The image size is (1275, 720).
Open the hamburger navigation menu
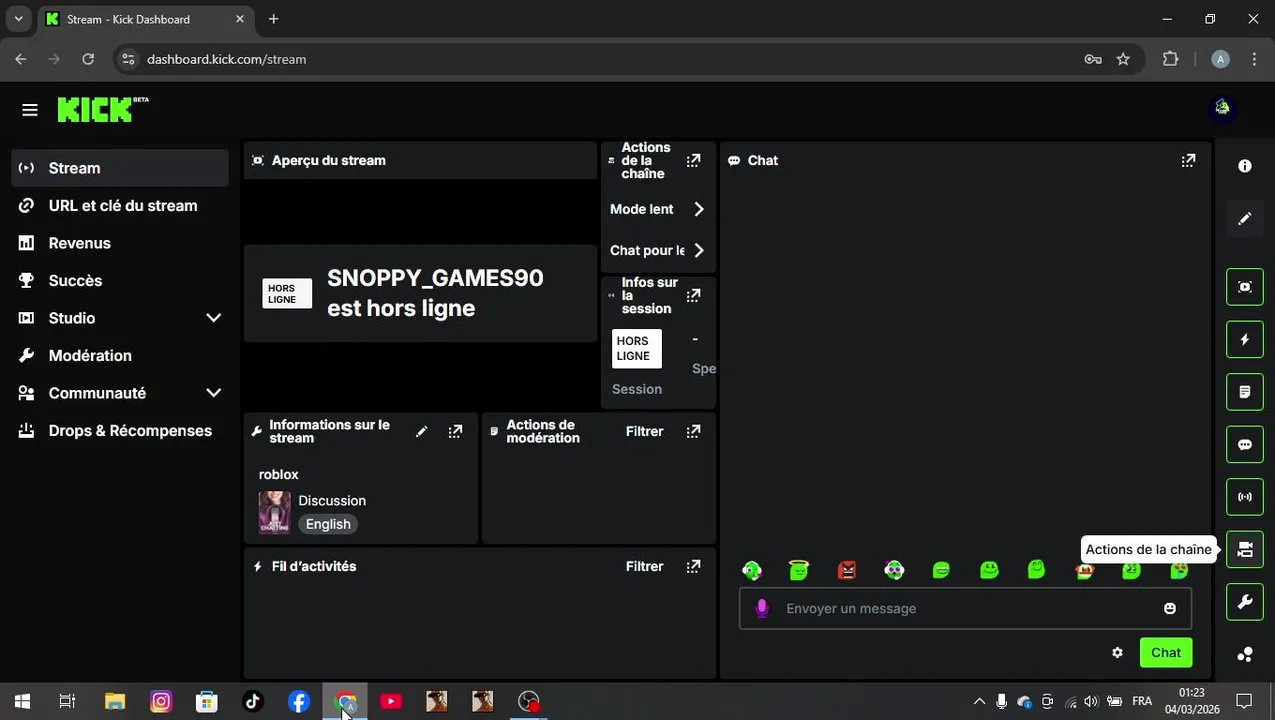click(30, 110)
